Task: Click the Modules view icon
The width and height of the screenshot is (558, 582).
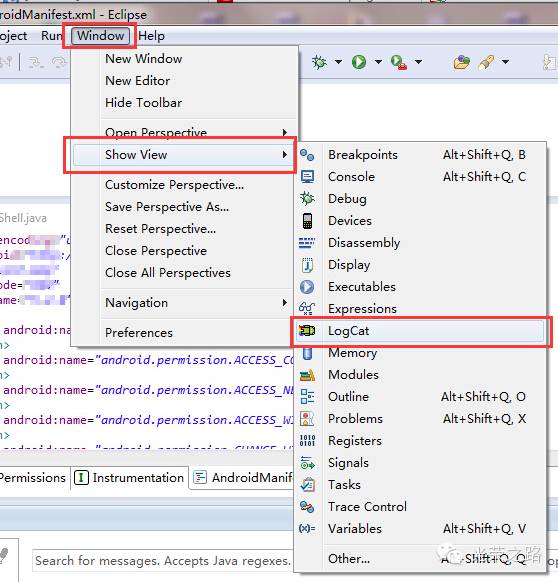Action: tap(307, 375)
